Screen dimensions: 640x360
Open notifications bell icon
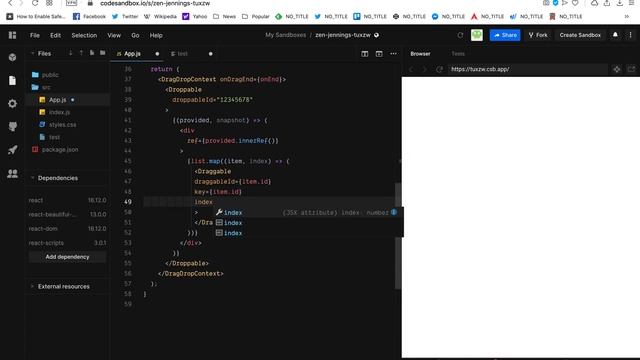click(x=615, y=35)
